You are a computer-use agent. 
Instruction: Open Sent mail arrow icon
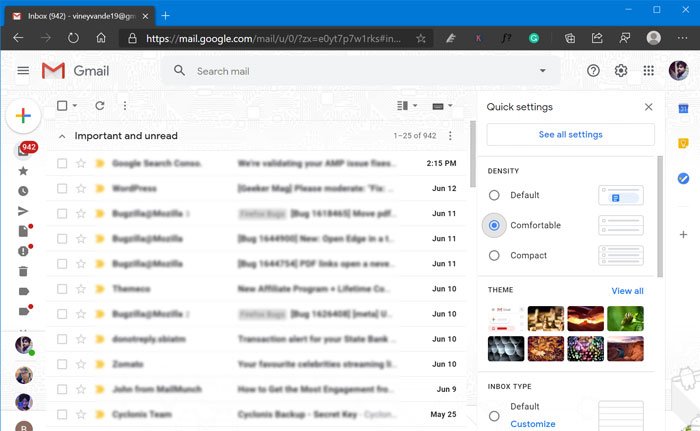point(23,211)
